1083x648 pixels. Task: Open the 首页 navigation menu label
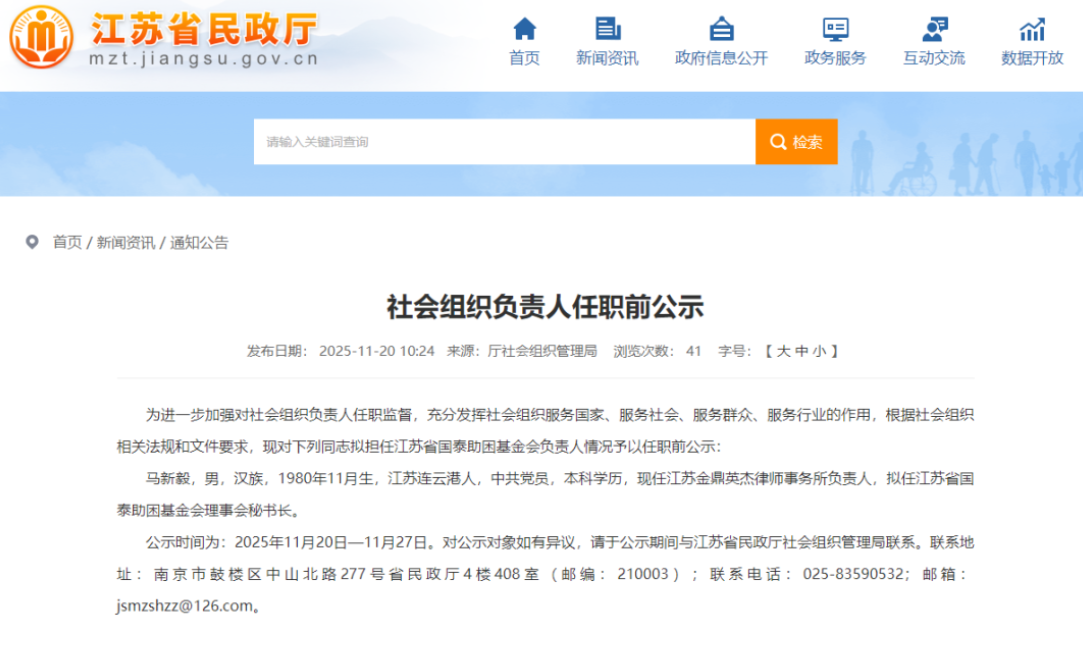[x=524, y=58]
